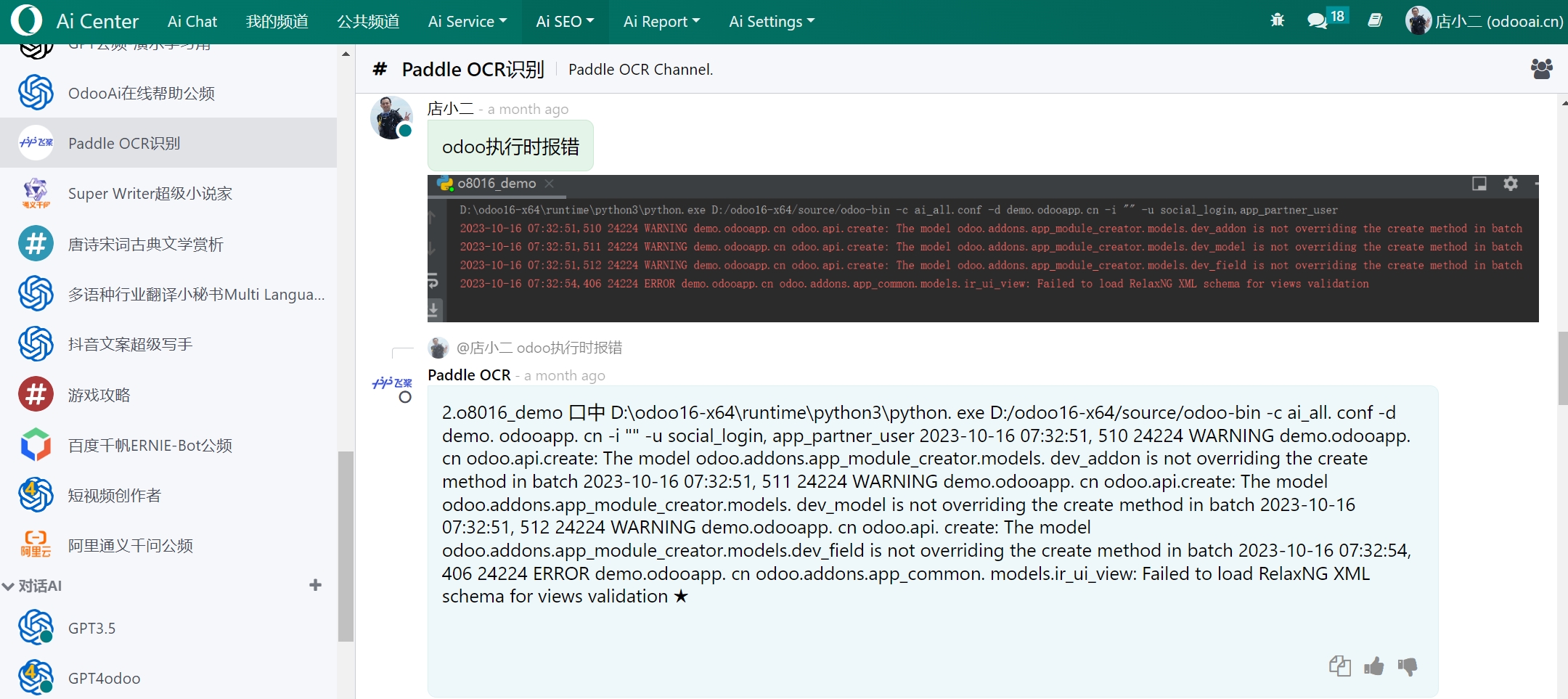Copy the Paddle OCR reply
The height and width of the screenshot is (699, 1568).
click(x=1339, y=666)
